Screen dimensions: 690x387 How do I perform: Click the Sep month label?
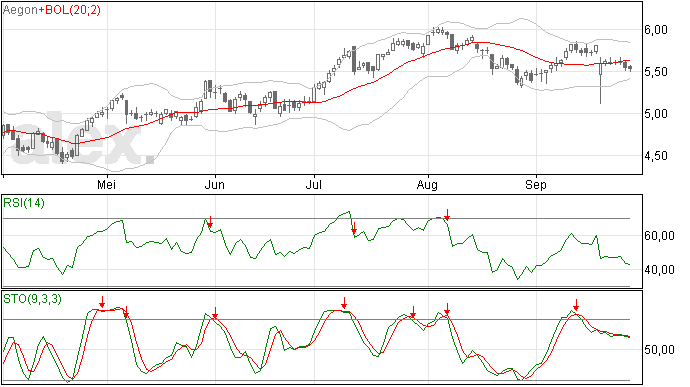[x=535, y=185]
